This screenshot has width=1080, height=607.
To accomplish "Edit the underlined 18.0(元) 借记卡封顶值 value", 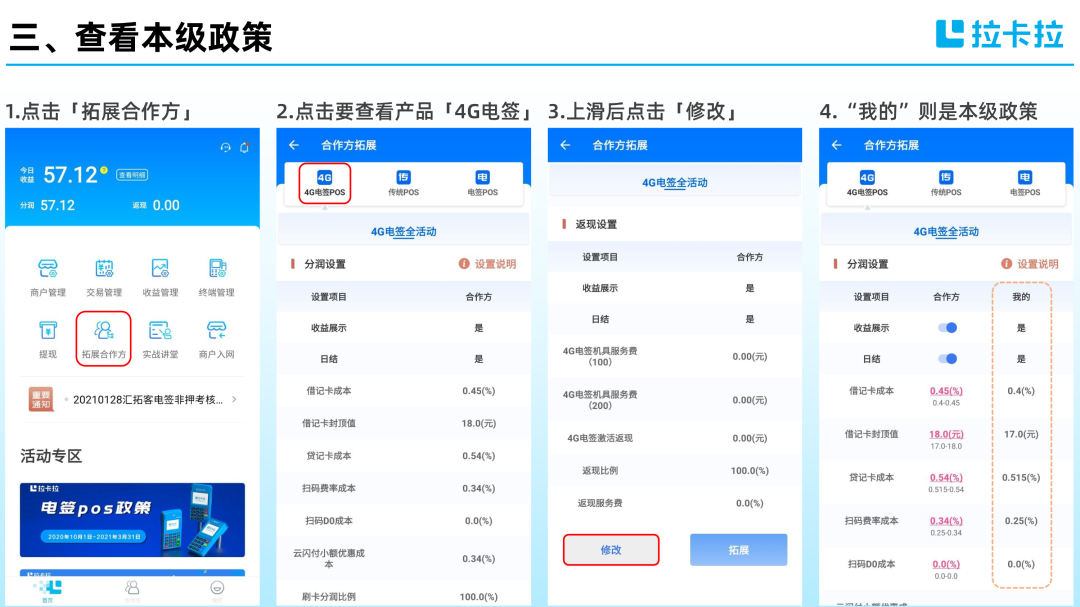I will pos(946,434).
